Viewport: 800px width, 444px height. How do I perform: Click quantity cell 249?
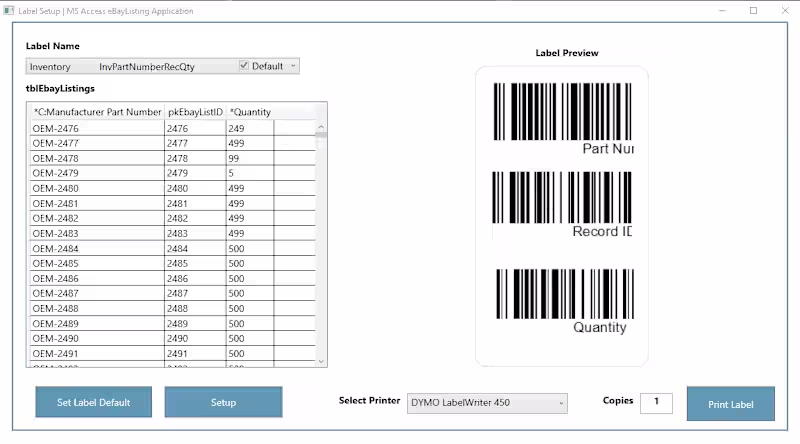point(250,128)
